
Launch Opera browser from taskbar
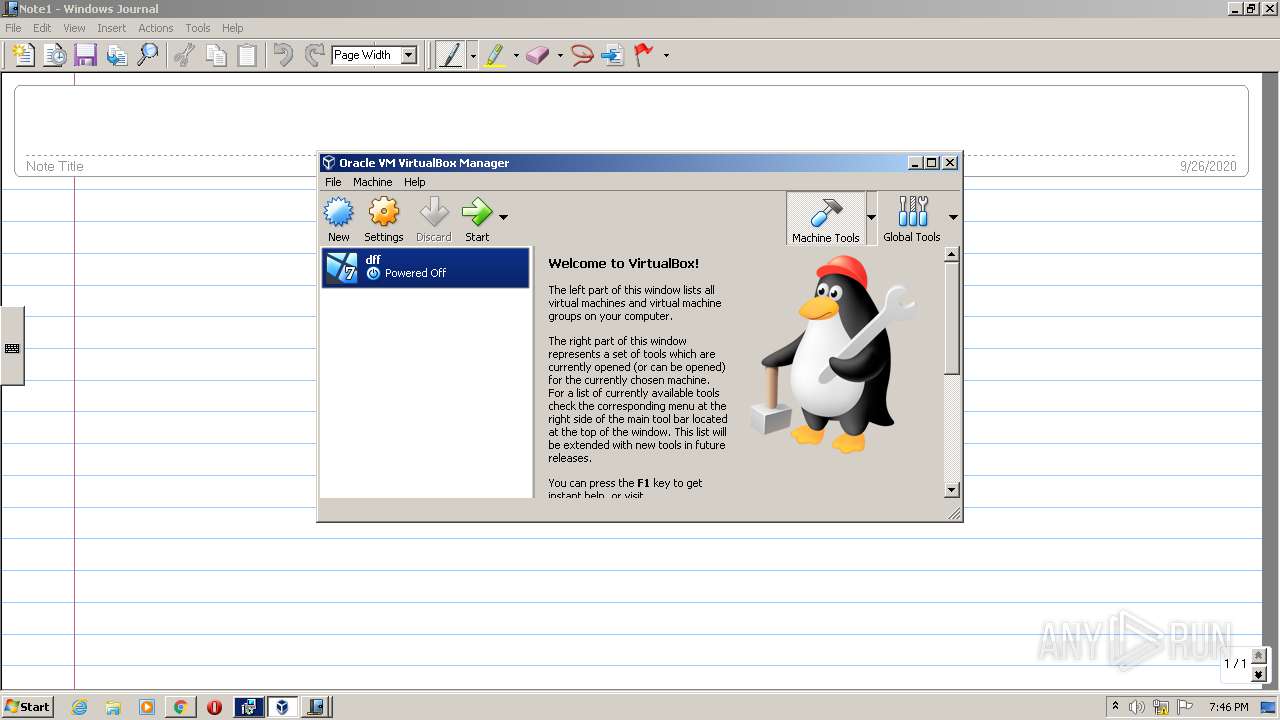214,707
